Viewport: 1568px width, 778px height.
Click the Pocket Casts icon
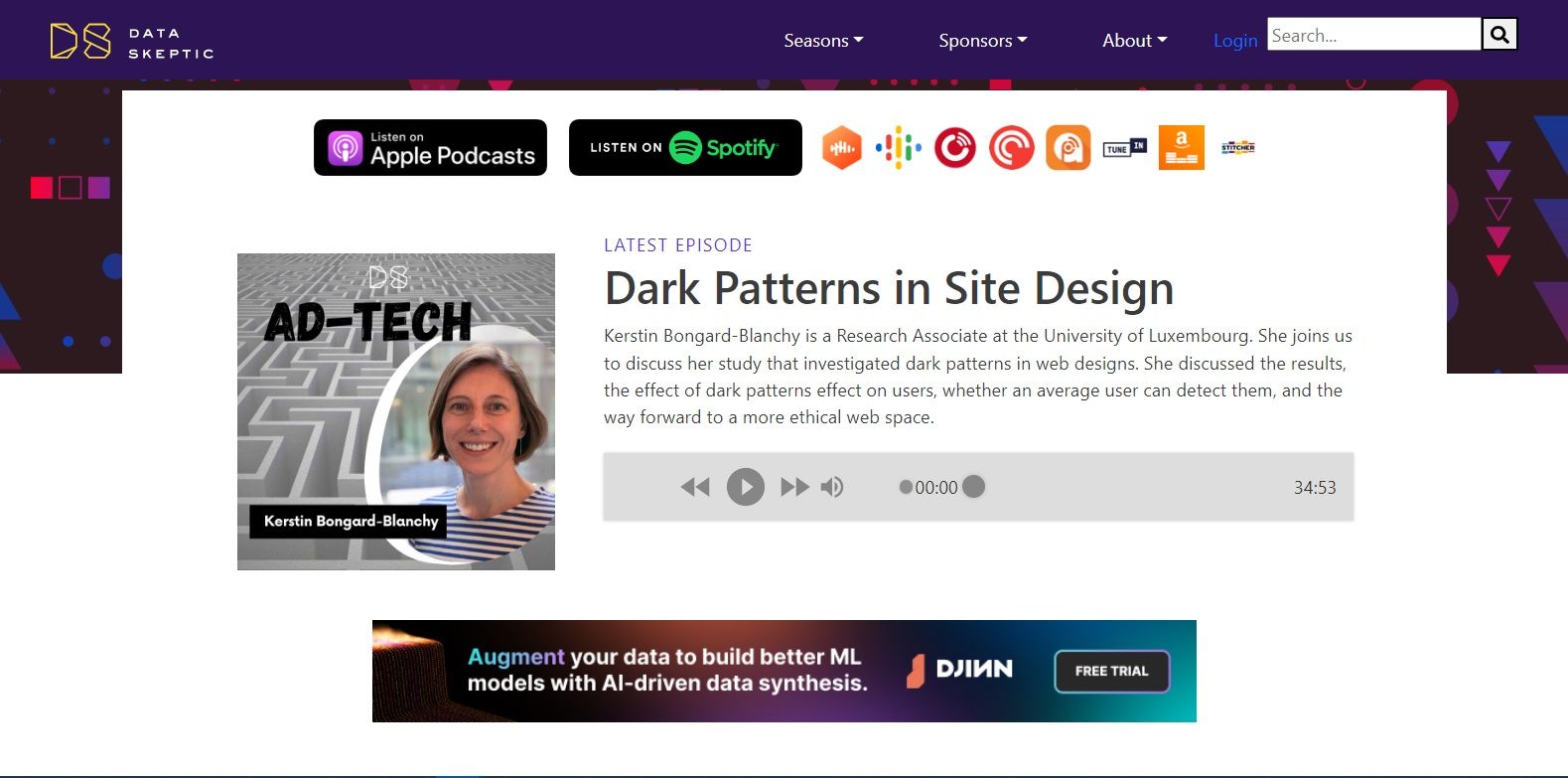coord(1011,148)
